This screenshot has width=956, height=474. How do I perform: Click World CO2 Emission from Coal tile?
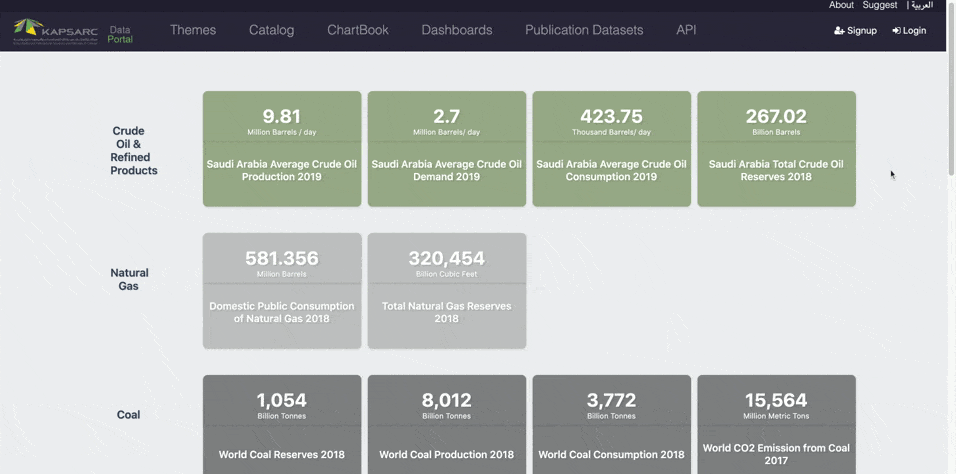click(x=776, y=425)
